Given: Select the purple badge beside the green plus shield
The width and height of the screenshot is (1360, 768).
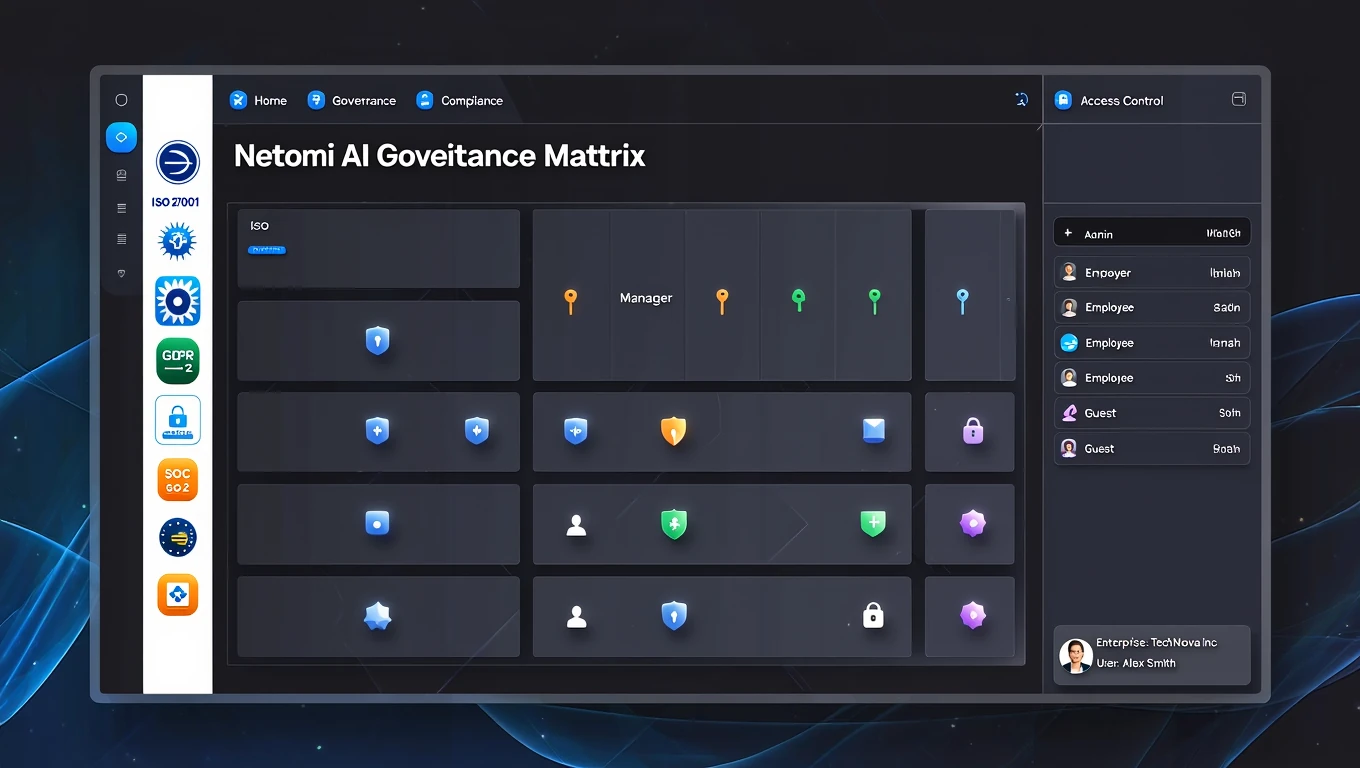Looking at the screenshot, I should tap(973, 523).
